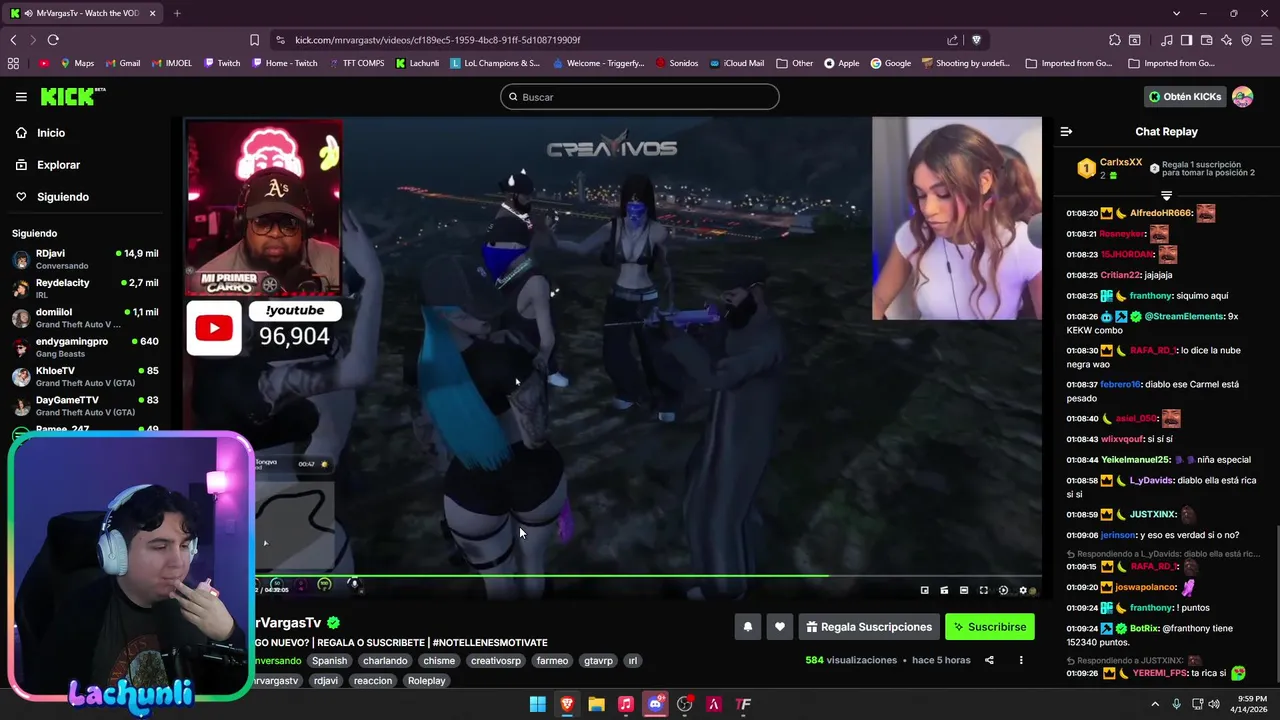Open the tab search dropdown arrow
The height and width of the screenshot is (720, 1280).
pos(1176,13)
